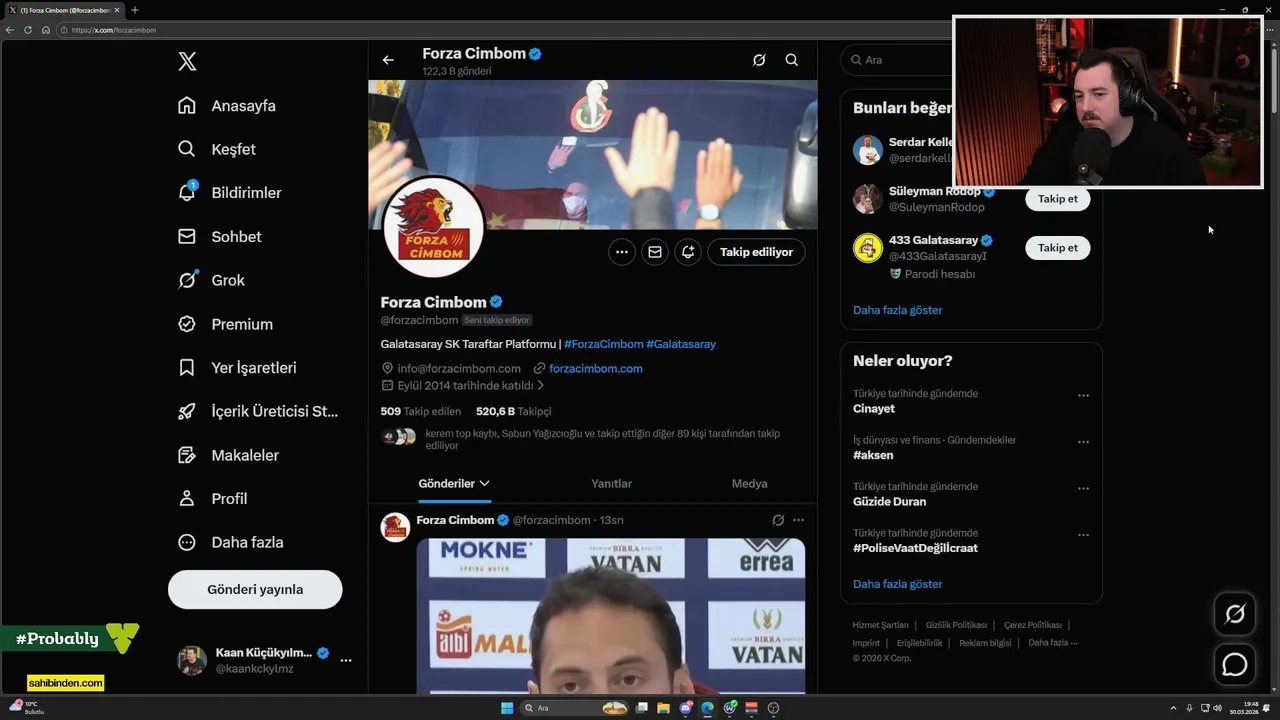Click Grok icon on the post
Viewport: 1280px width, 720px height.
click(778, 520)
